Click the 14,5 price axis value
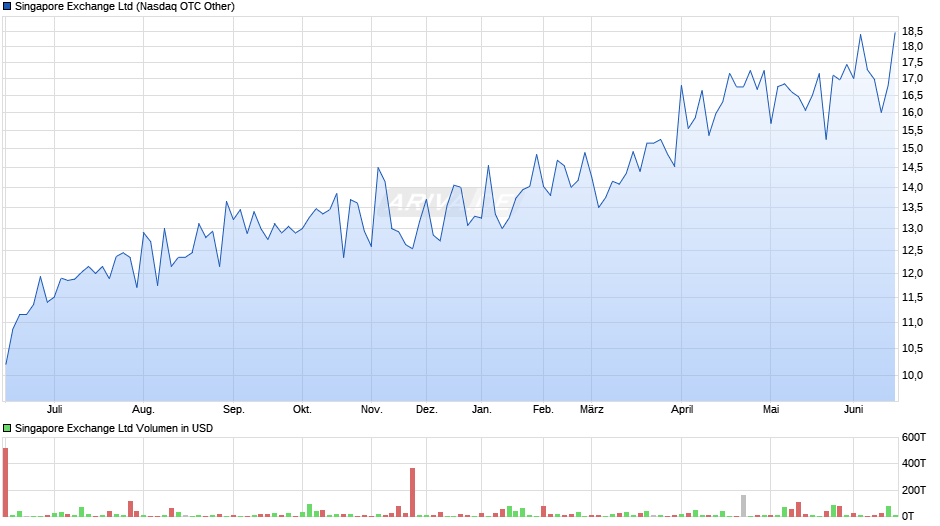 (x=912, y=167)
